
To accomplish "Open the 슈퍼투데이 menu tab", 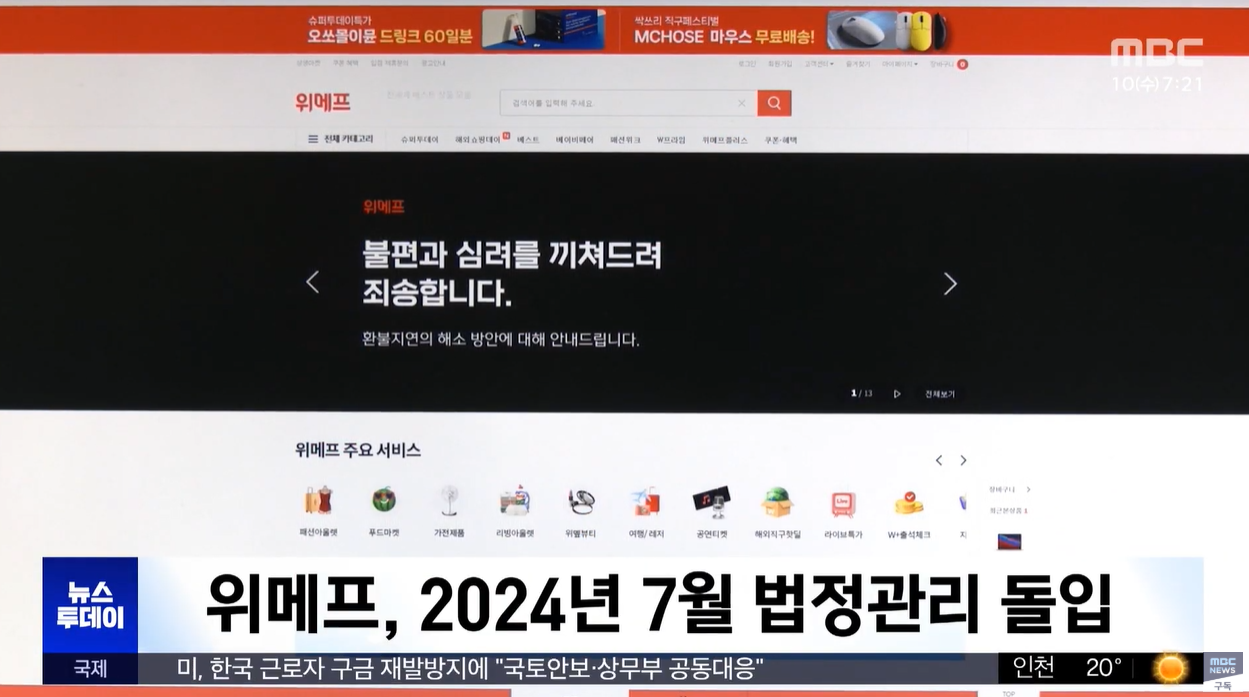I will coord(420,140).
